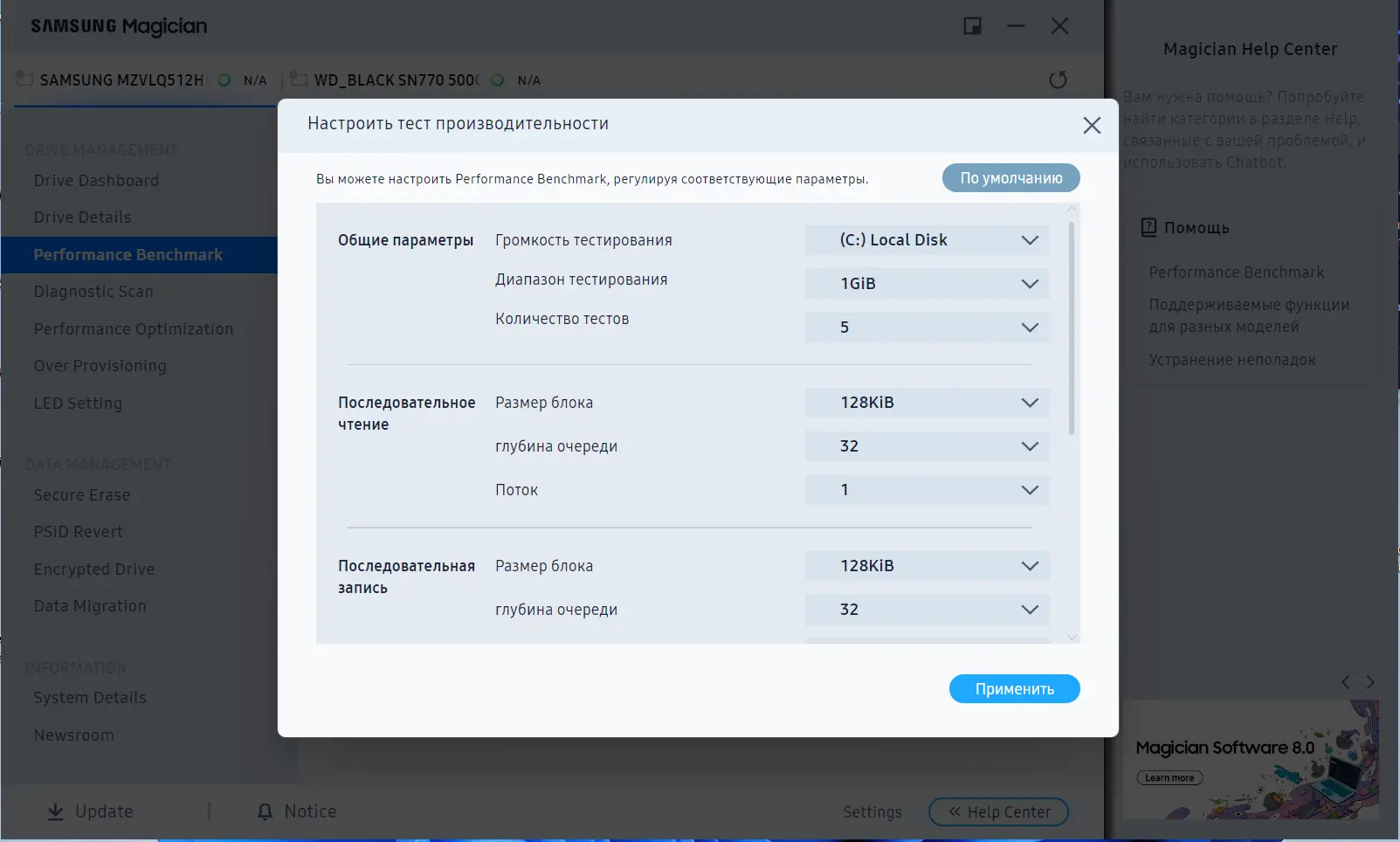
Task: Open sequential read thread count dropdown
Action: click(x=927, y=490)
